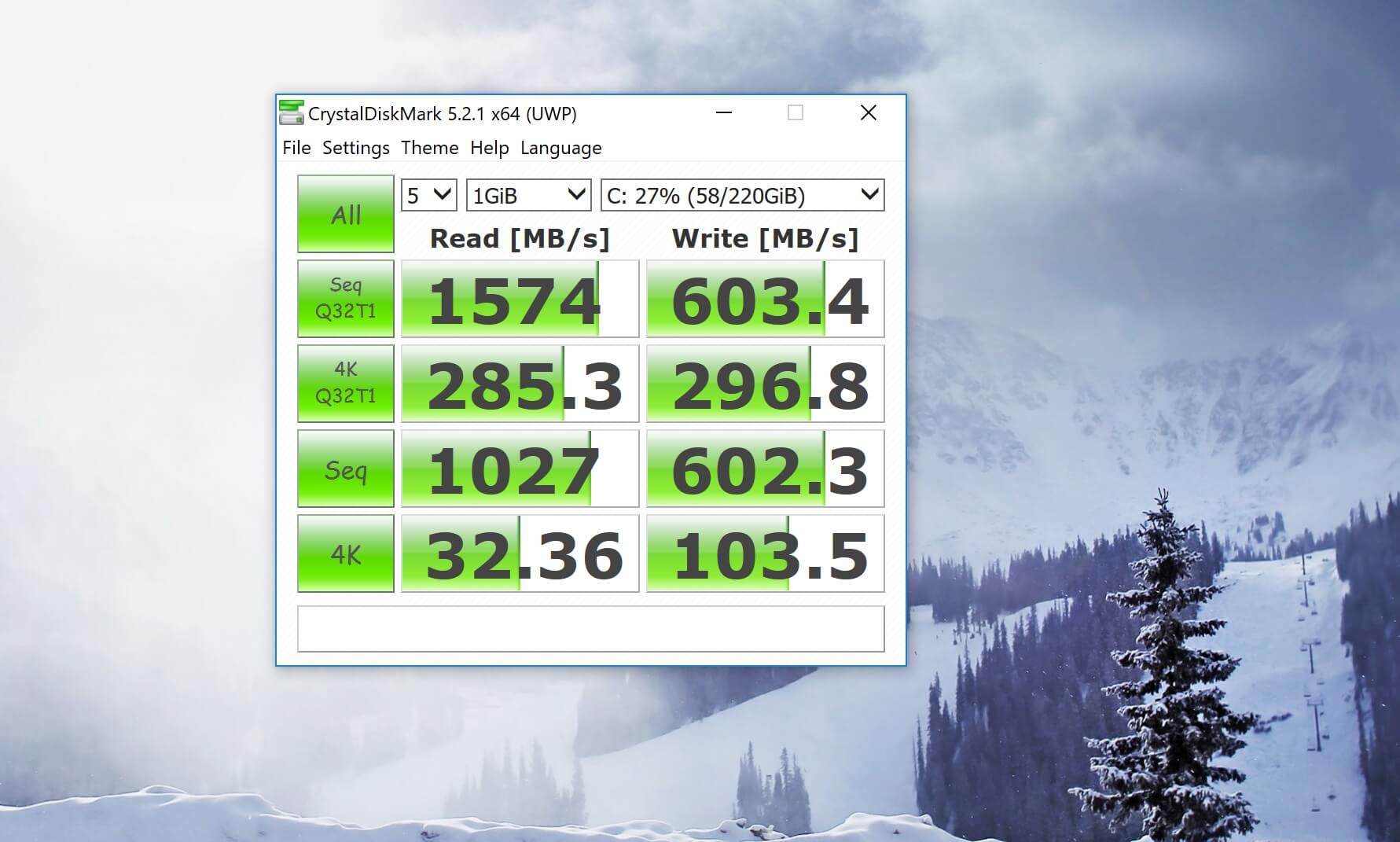Expand the test count dropdown showing 5
This screenshot has height=842, width=1400.
coord(428,195)
